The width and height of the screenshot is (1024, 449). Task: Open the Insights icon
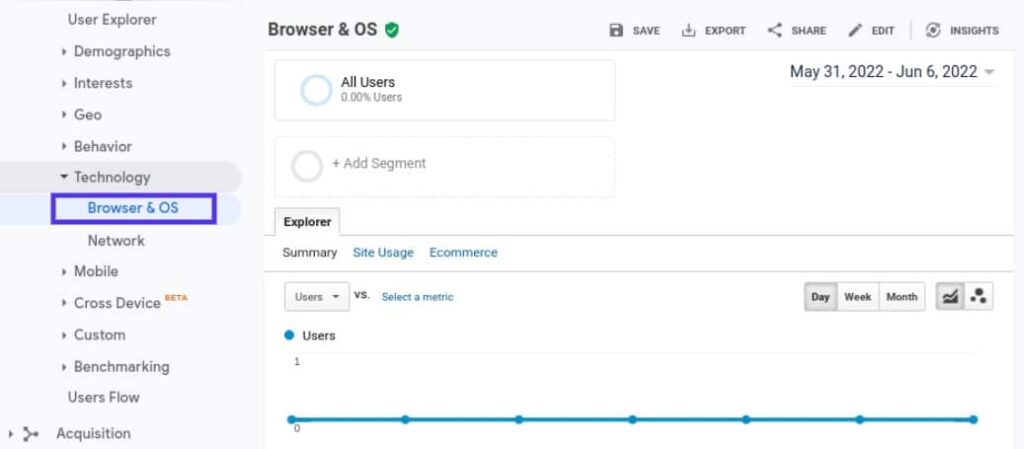tap(933, 31)
